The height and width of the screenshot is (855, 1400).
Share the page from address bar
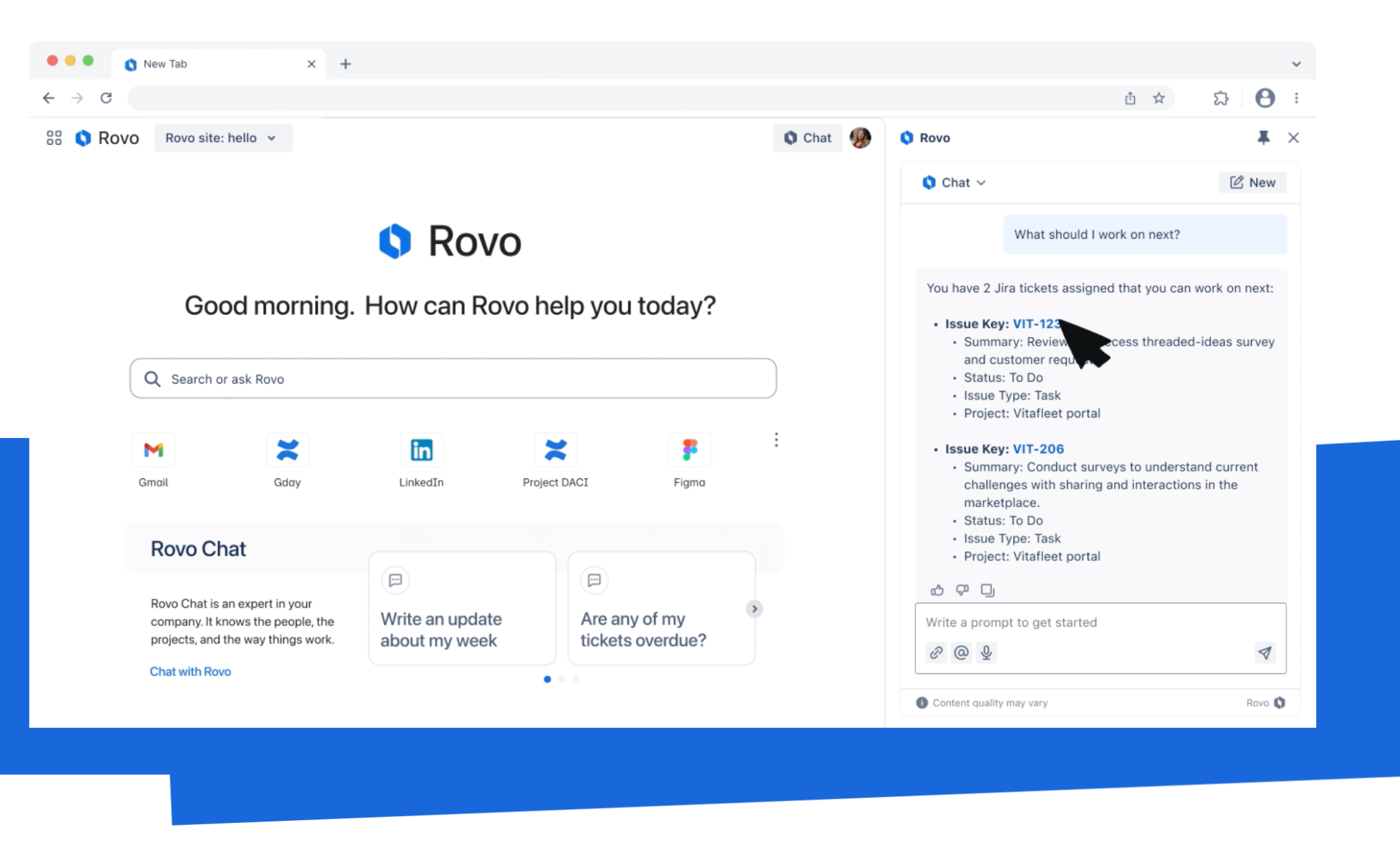click(1130, 98)
